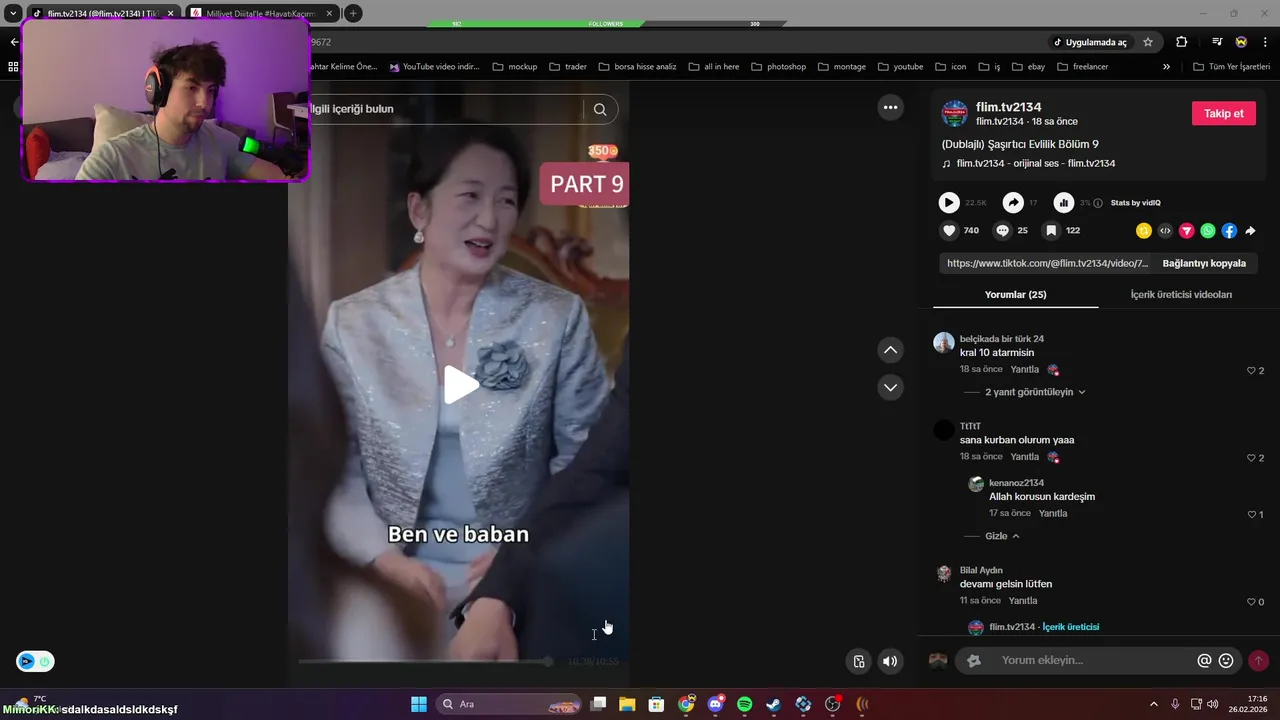
Task: Click the Takip et follow button
Action: [1223, 113]
